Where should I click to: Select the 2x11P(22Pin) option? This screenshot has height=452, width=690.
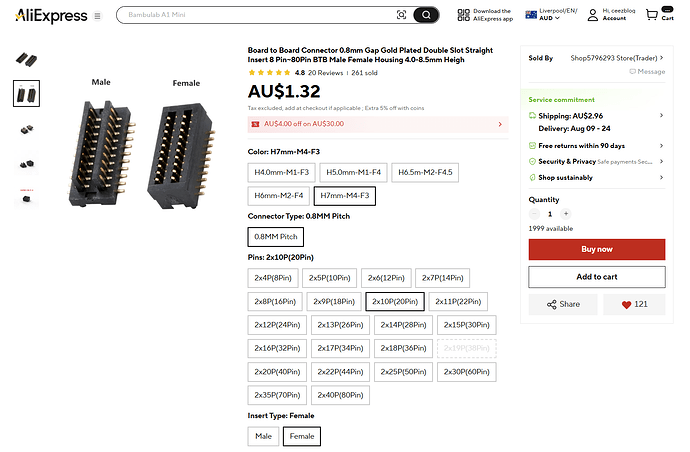458,301
